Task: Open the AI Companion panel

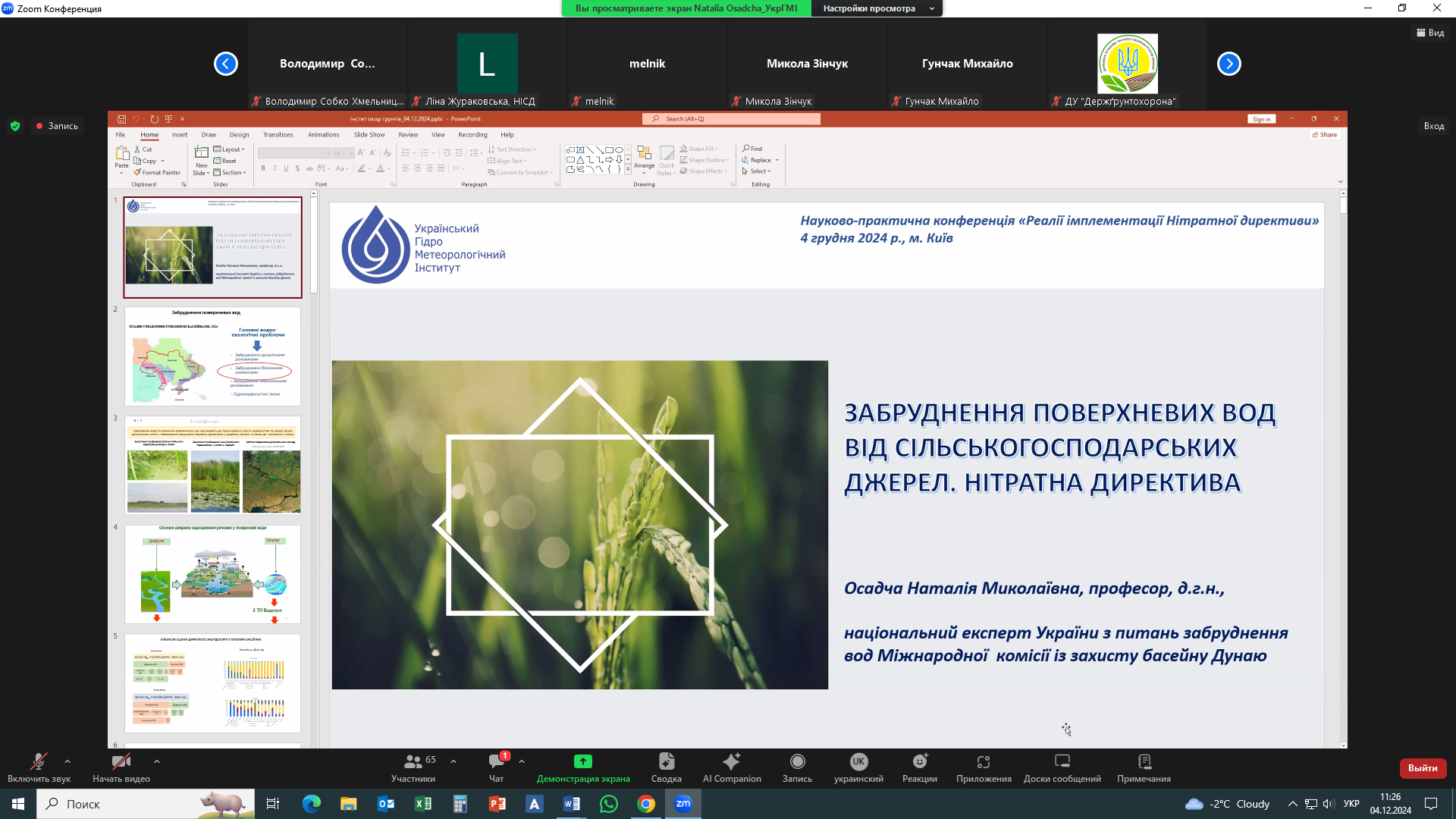Action: [731, 761]
